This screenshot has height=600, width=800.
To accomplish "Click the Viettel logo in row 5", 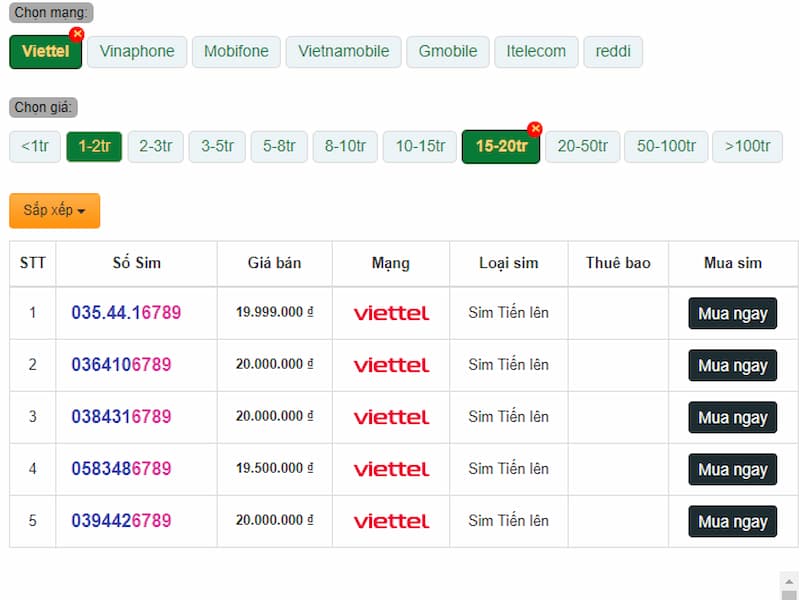I will point(391,521).
